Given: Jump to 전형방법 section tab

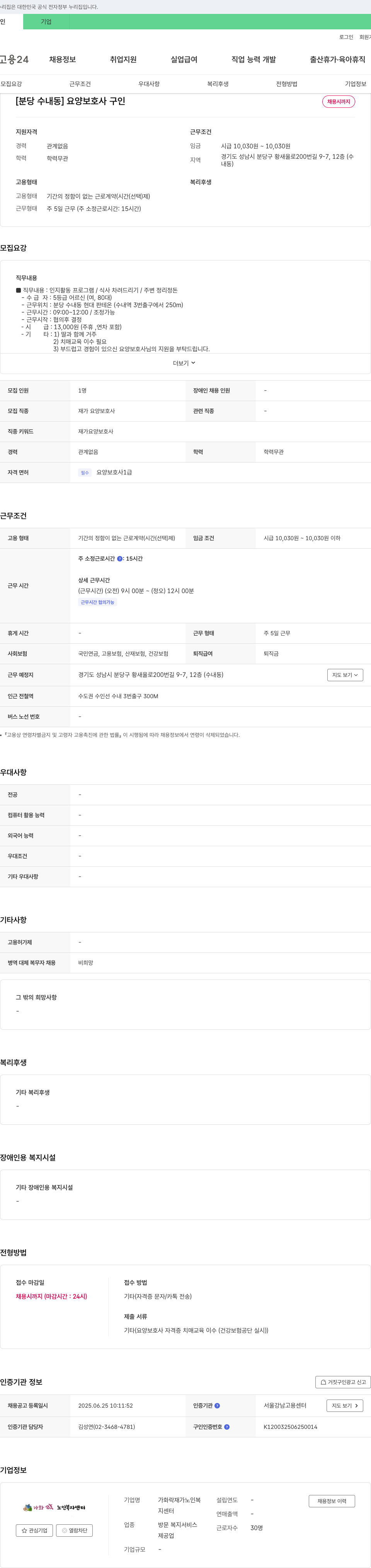Looking at the screenshot, I should click(x=287, y=84).
